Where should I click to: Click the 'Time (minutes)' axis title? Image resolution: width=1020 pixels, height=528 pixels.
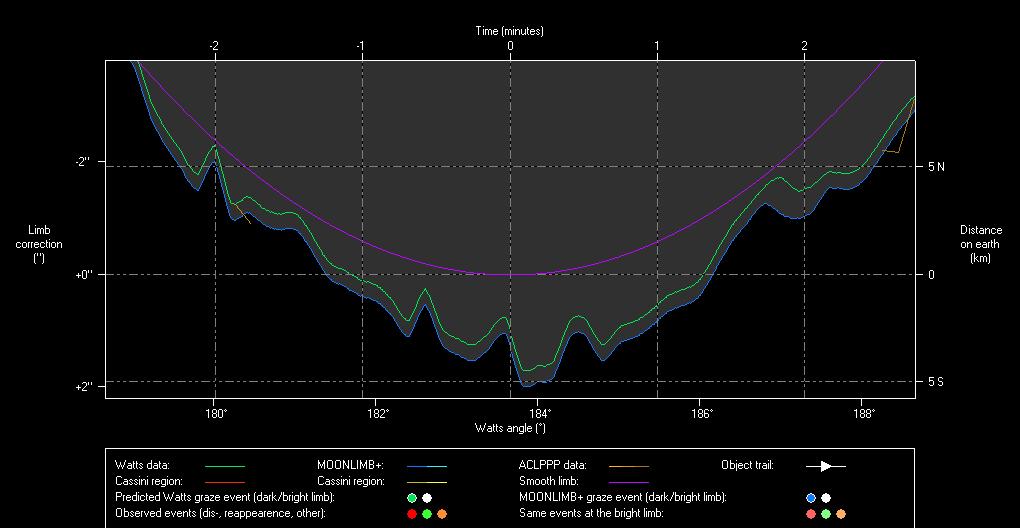(510, 31)
